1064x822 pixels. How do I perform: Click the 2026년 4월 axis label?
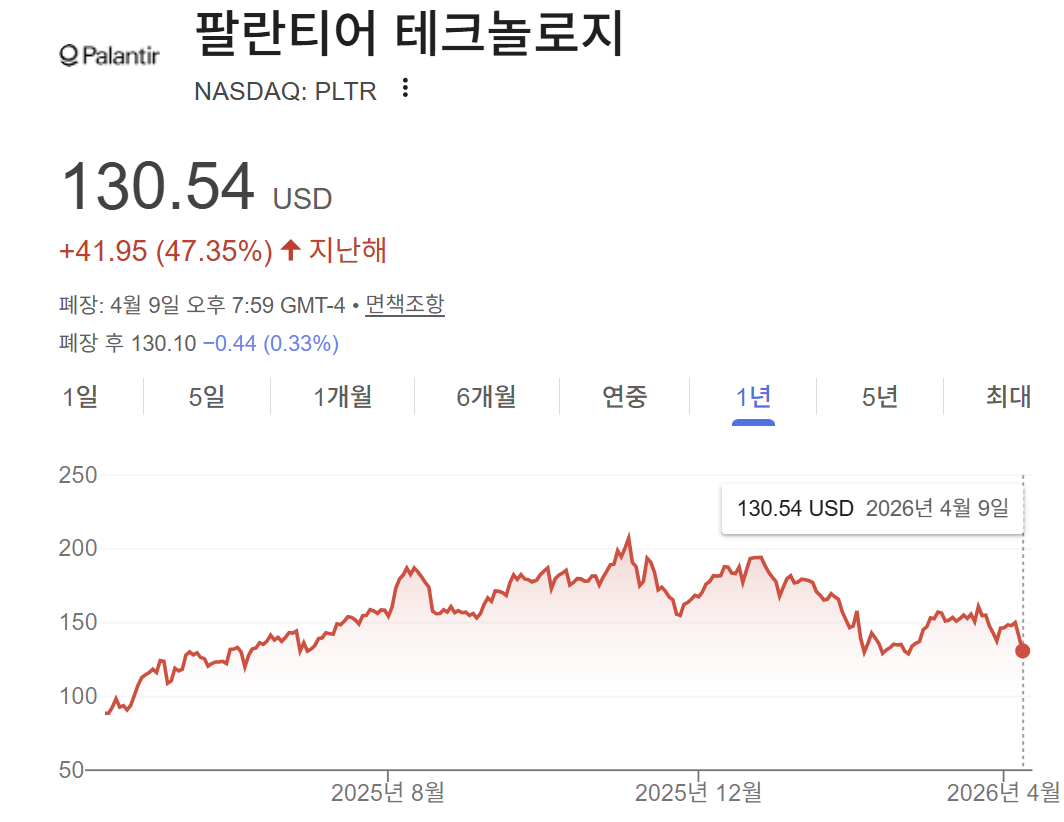[x=1004, y=790]
